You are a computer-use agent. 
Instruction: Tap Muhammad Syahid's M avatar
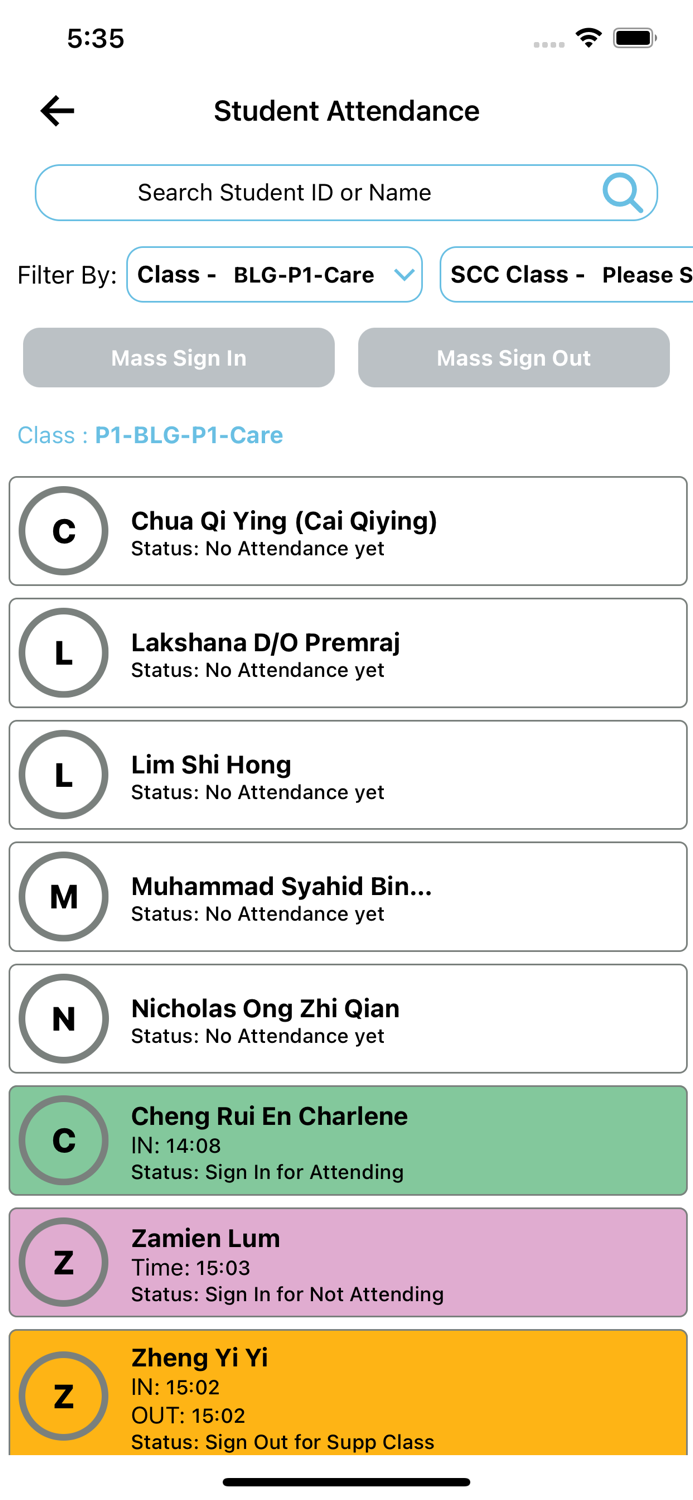(x=64, y=897)
